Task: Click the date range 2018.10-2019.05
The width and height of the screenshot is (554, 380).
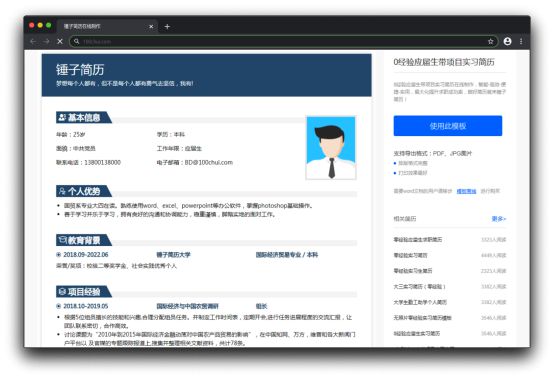Action: point(86,306)
